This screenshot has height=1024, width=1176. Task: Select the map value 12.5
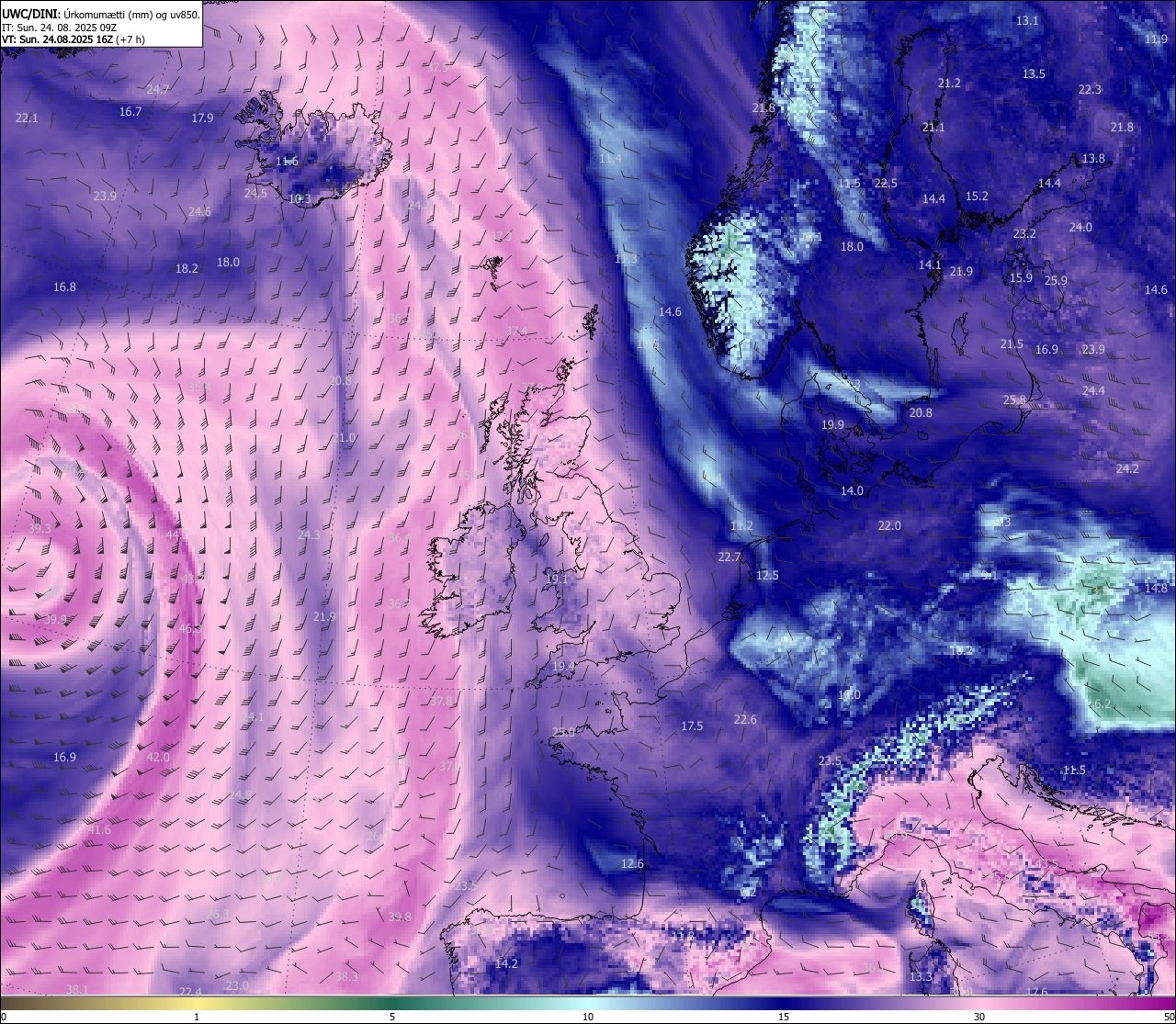[767, 575]
